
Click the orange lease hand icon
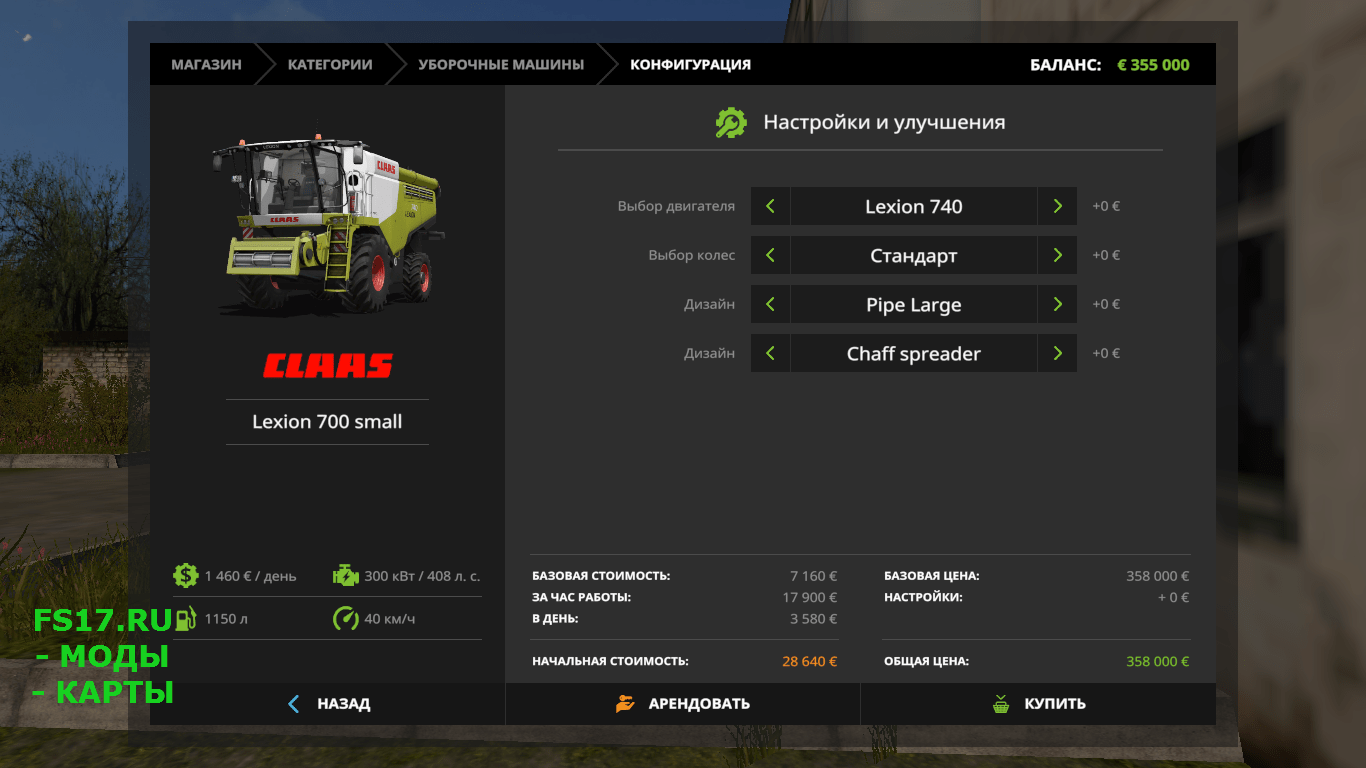point(625,704)
